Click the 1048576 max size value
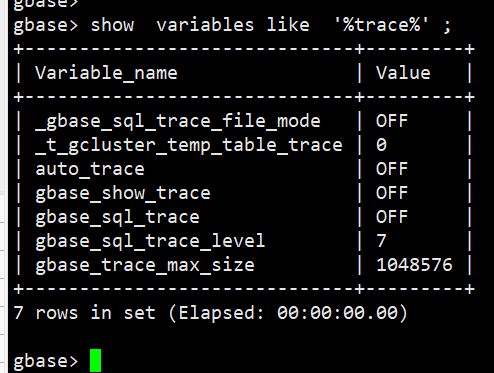This screenshot has height=373, width=494. pos(414,265)
